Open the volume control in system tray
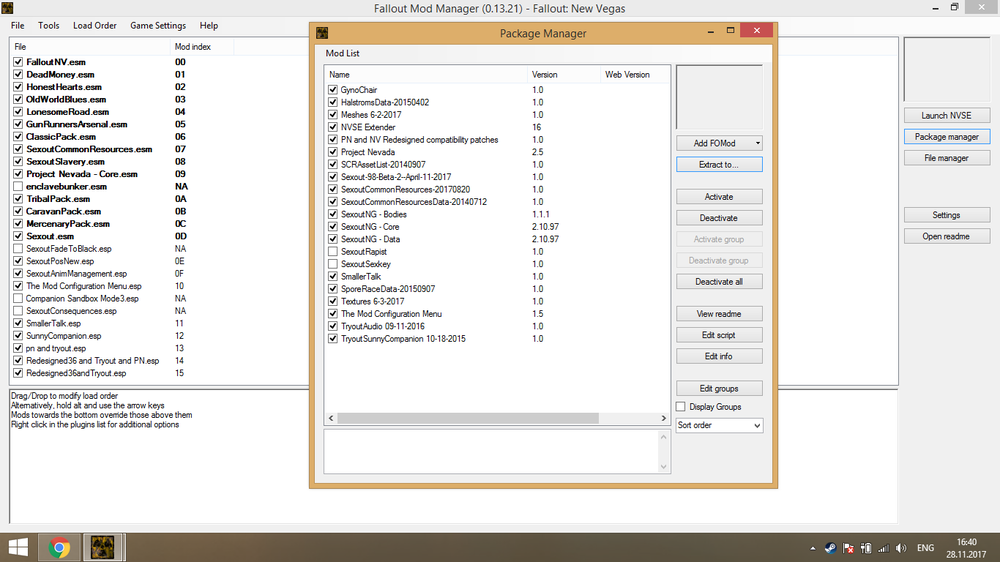Screen dimensions: 1000x562 coord(901,548)
